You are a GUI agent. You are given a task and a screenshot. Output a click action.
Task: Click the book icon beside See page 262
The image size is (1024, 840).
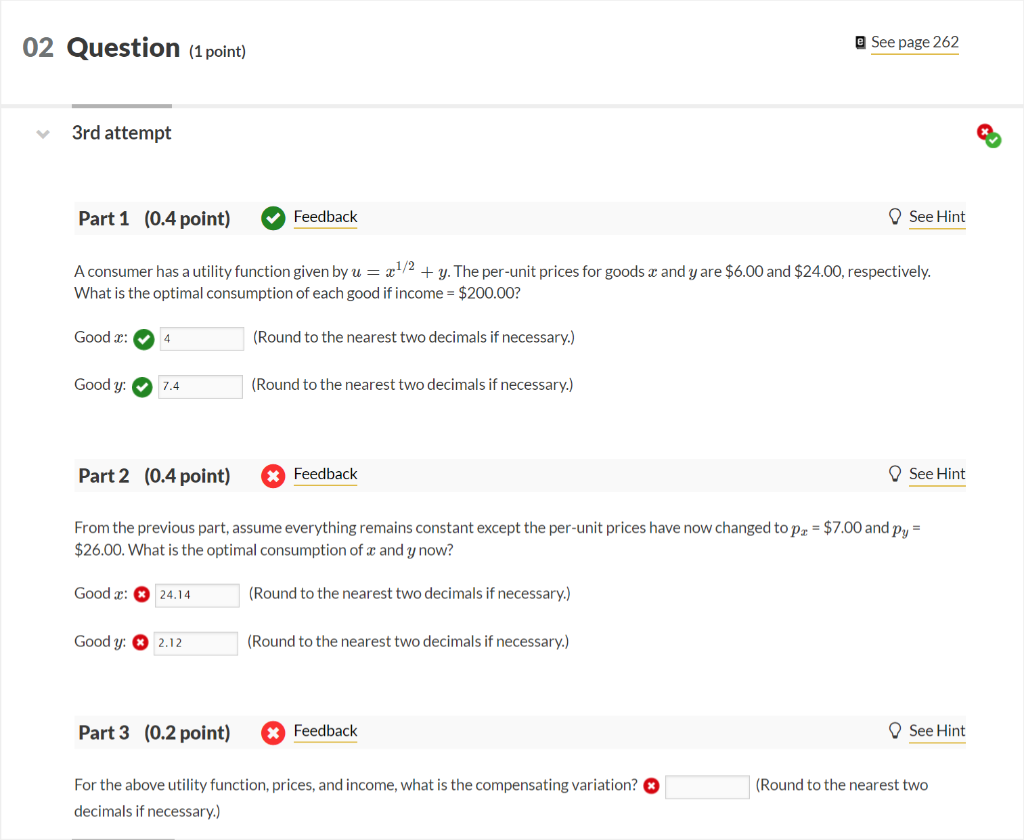[x=861, y=42]
